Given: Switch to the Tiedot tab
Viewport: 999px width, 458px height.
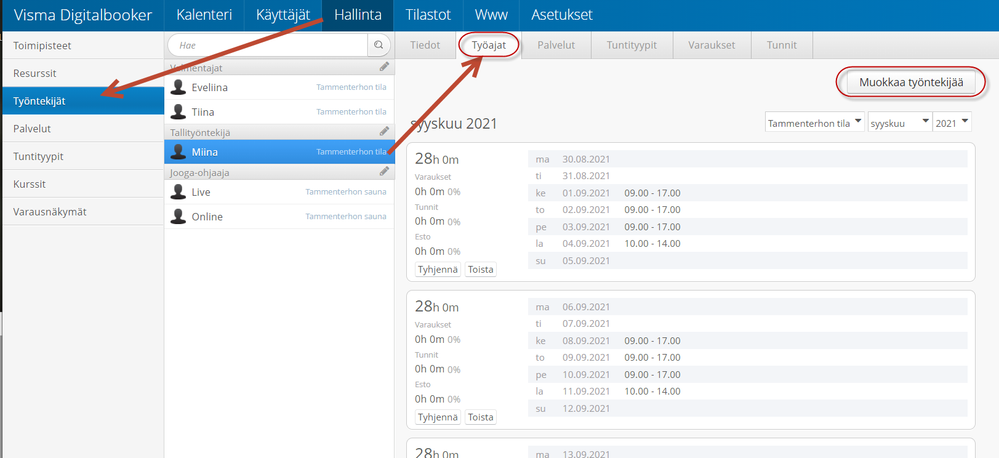Looking at the screenshot, I should [x=425, y=46].
